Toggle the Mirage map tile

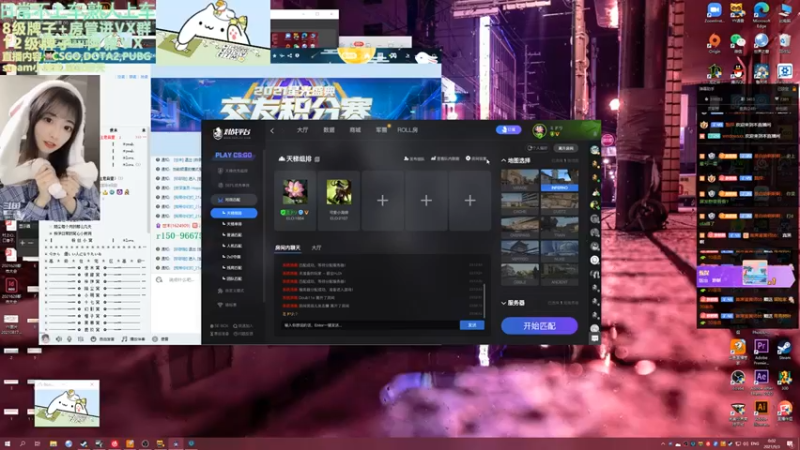[519, 180]
